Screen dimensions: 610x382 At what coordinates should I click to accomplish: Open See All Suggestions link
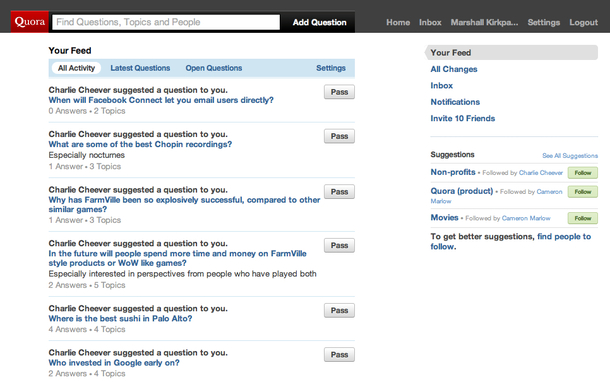click(x=570, y=156)
